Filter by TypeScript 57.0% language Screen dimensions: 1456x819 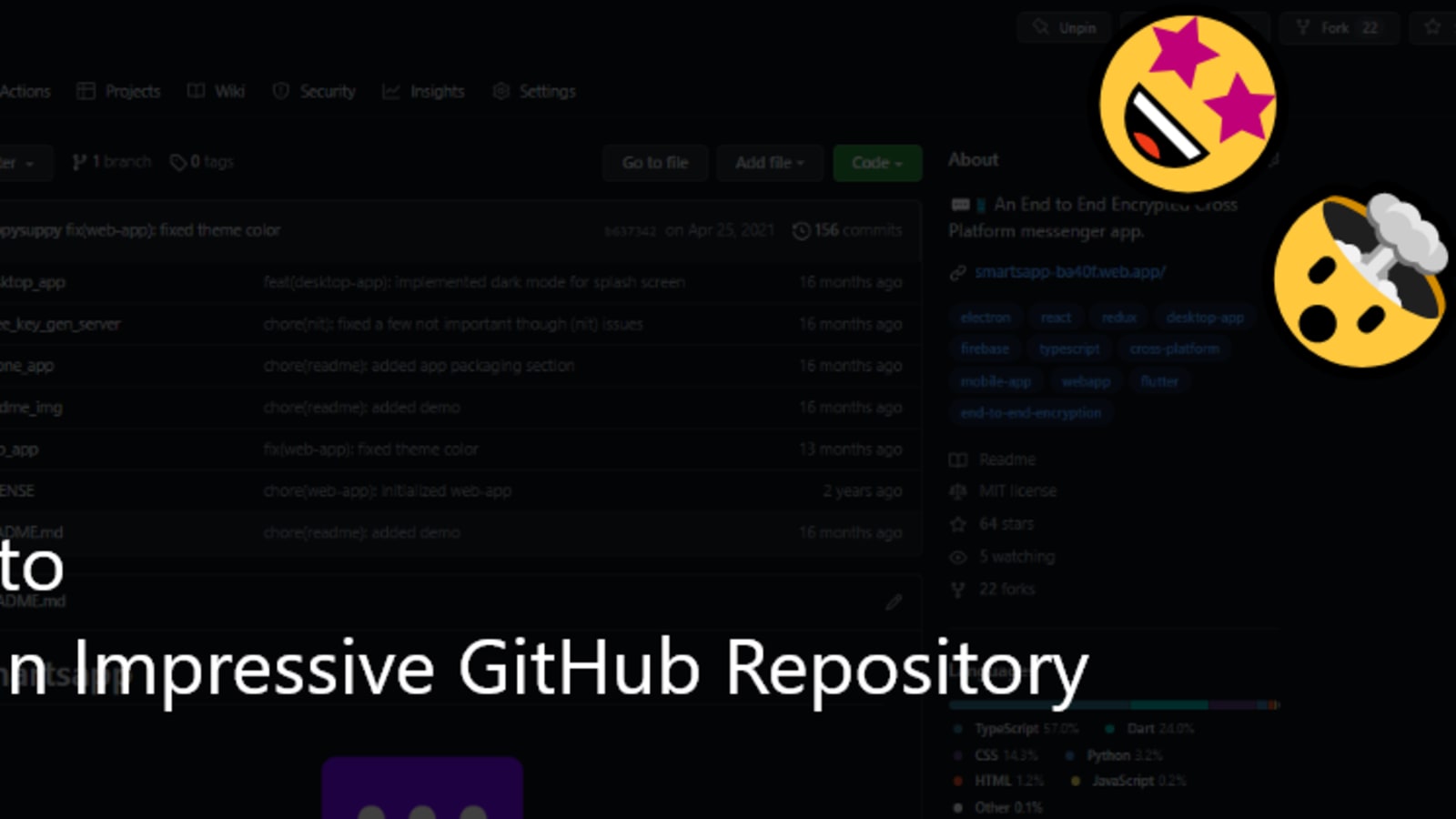(1016, 729)
